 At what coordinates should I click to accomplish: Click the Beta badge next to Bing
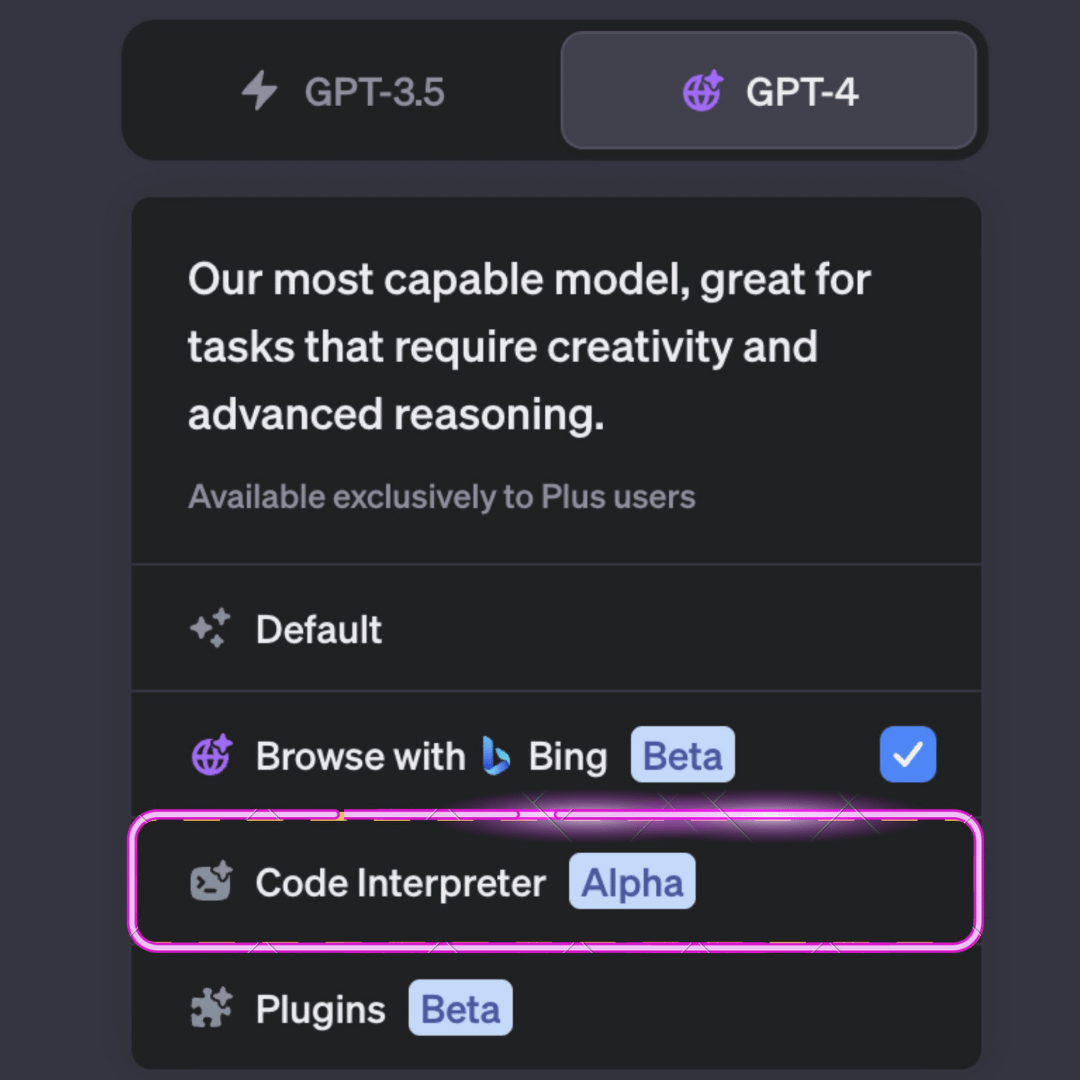(x=682, y=756)
